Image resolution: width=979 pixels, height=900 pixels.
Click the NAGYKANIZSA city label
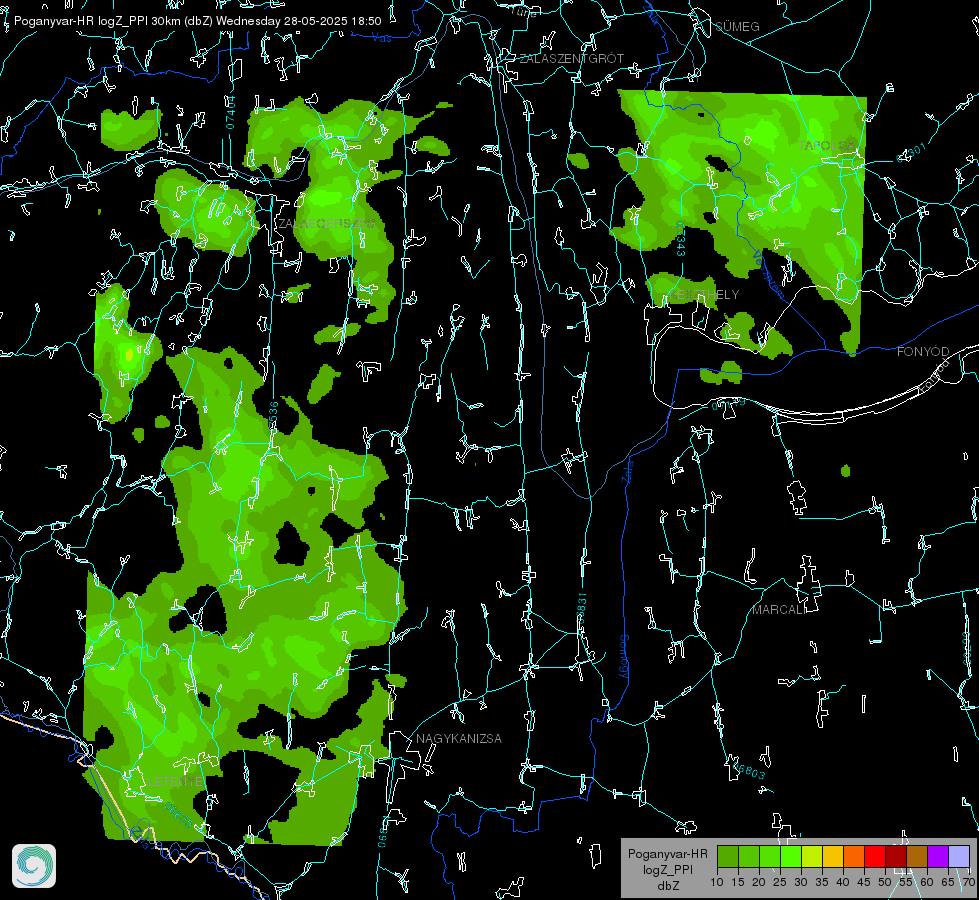click(x=459, y=738)
